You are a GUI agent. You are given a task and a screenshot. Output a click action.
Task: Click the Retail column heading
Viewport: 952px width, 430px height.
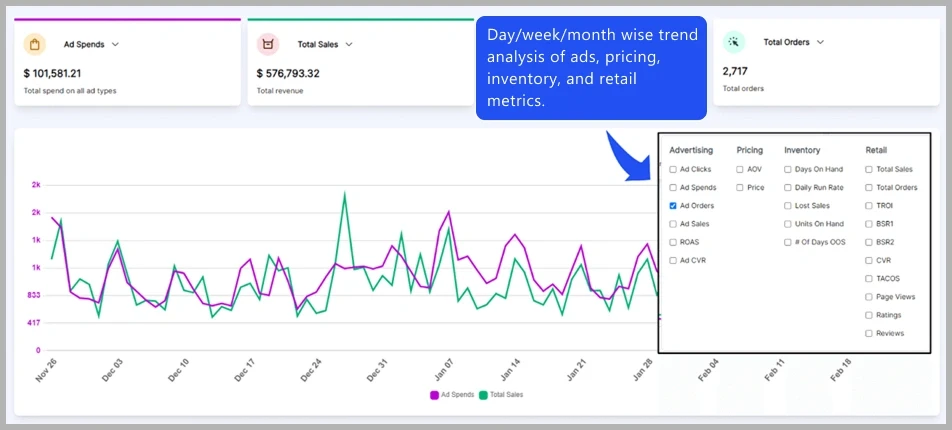[x=876, y=150]
